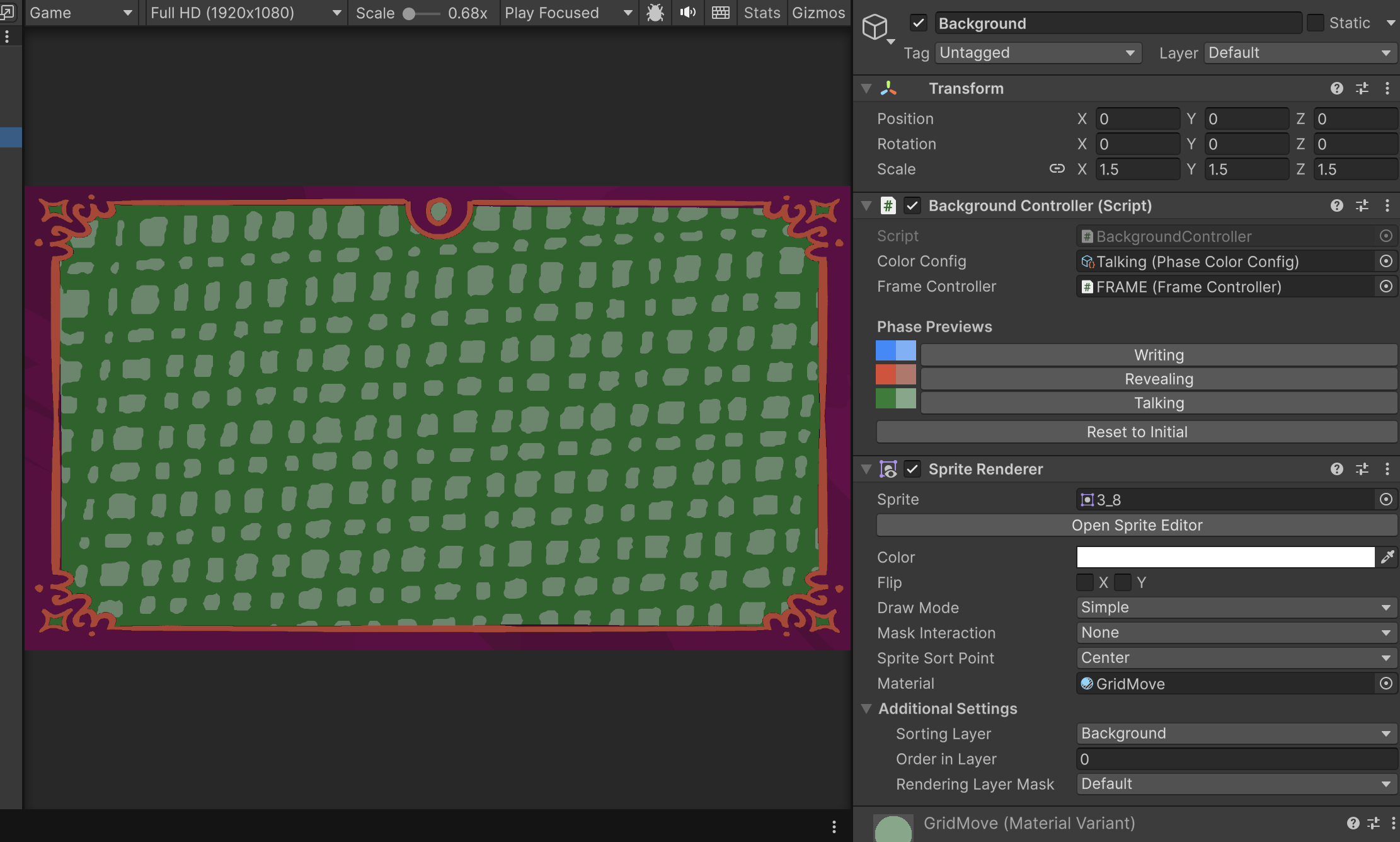Preview the Writing phase
The height and width of the screenshot is (842, 1400).
click(x=1159, y=355)
